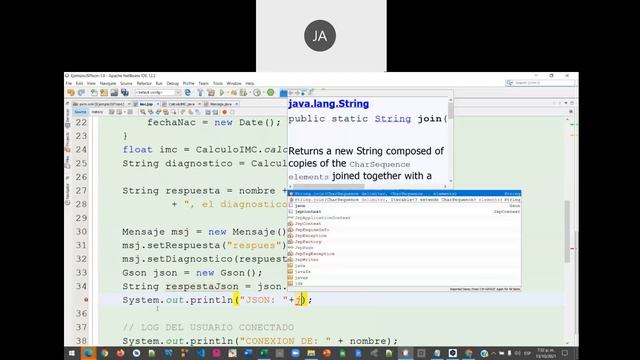This screenshot has width=640, height=360.
Task: Open Firefox from the taskbar
Action: click(120, 353)
